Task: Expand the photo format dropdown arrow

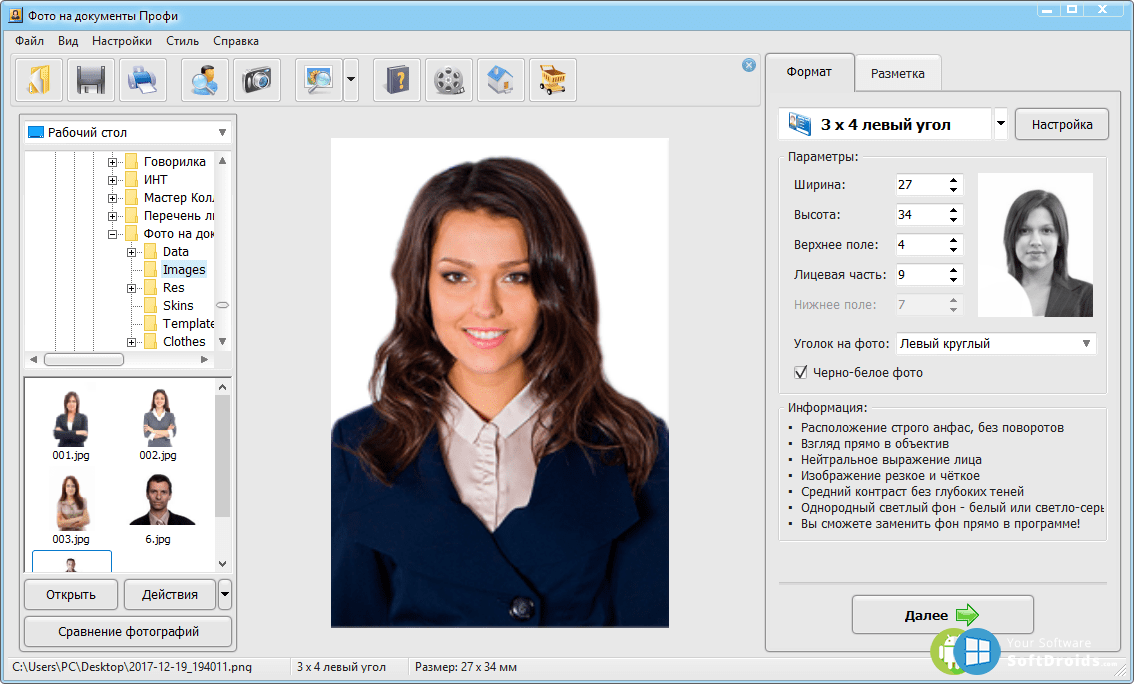Action: point(1001,125)
